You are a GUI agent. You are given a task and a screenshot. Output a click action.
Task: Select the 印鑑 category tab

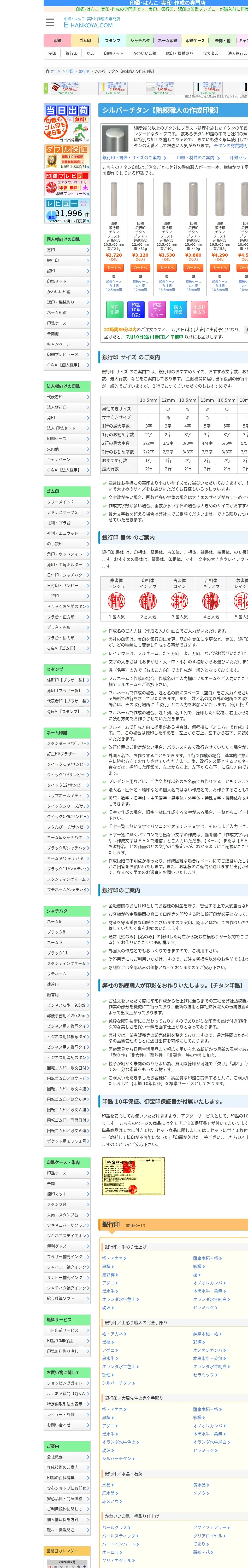click(57, 41)
